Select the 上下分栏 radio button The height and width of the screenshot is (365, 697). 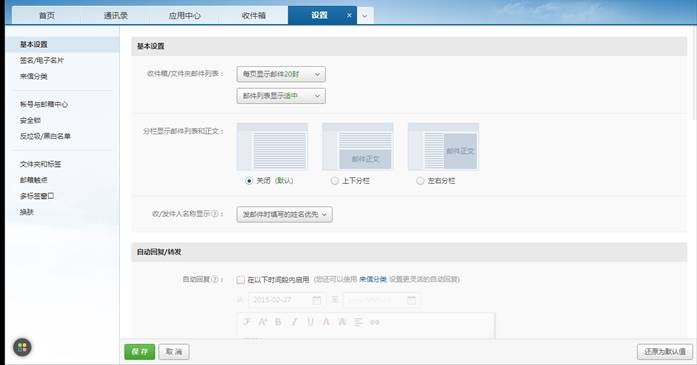tap(334, 181)
